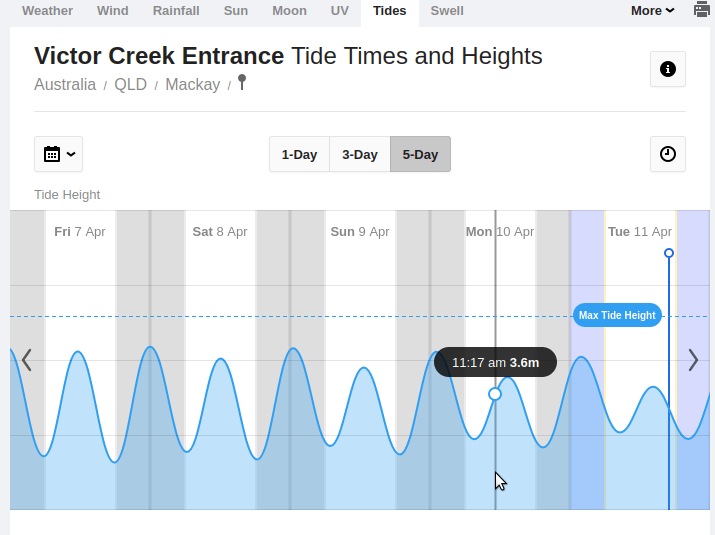
Task: Open the QLD breadcrumb link
Action: point(130,85)
